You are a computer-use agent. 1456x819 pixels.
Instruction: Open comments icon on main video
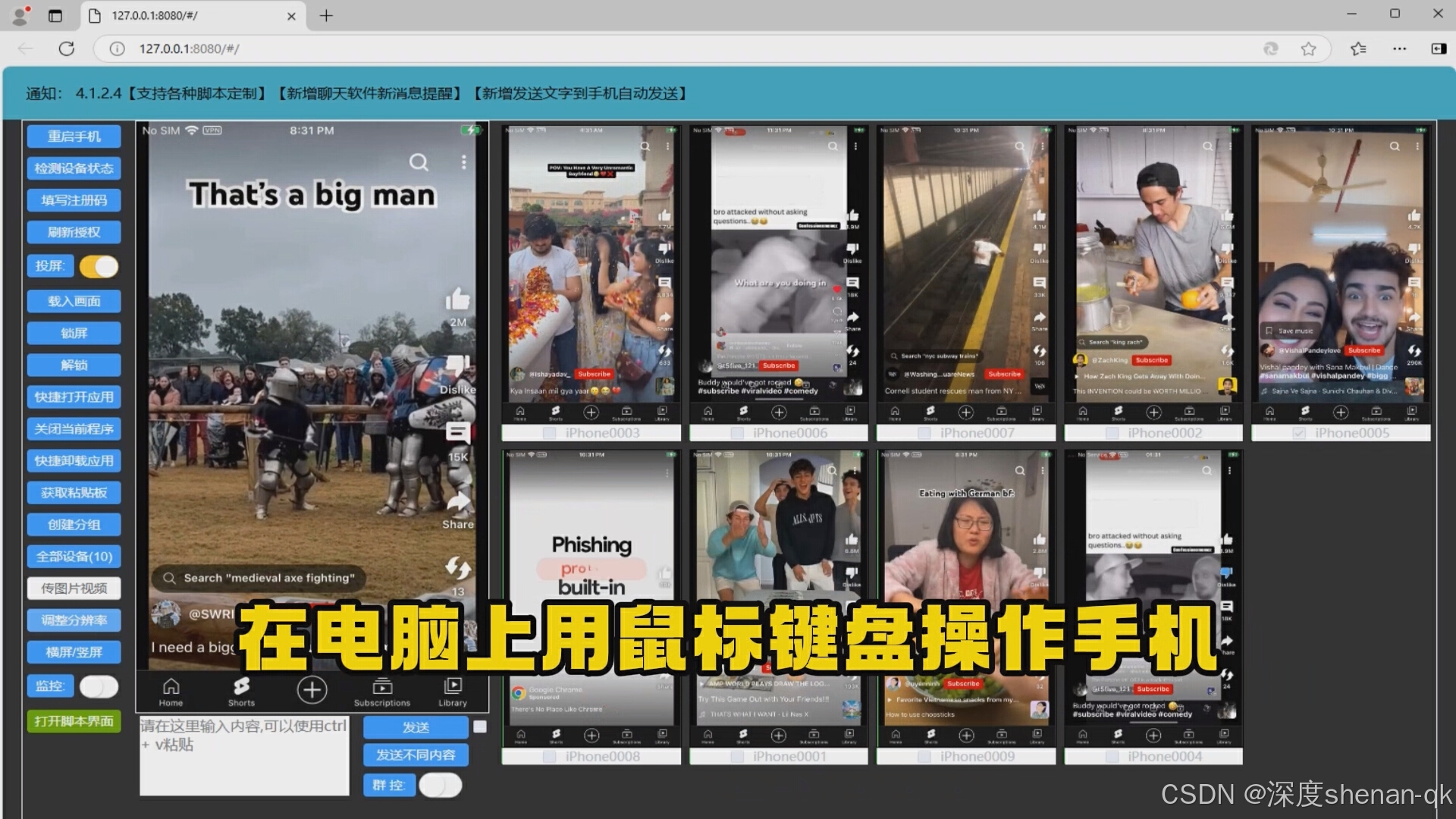pyautogui.click(x=457, y=433)
